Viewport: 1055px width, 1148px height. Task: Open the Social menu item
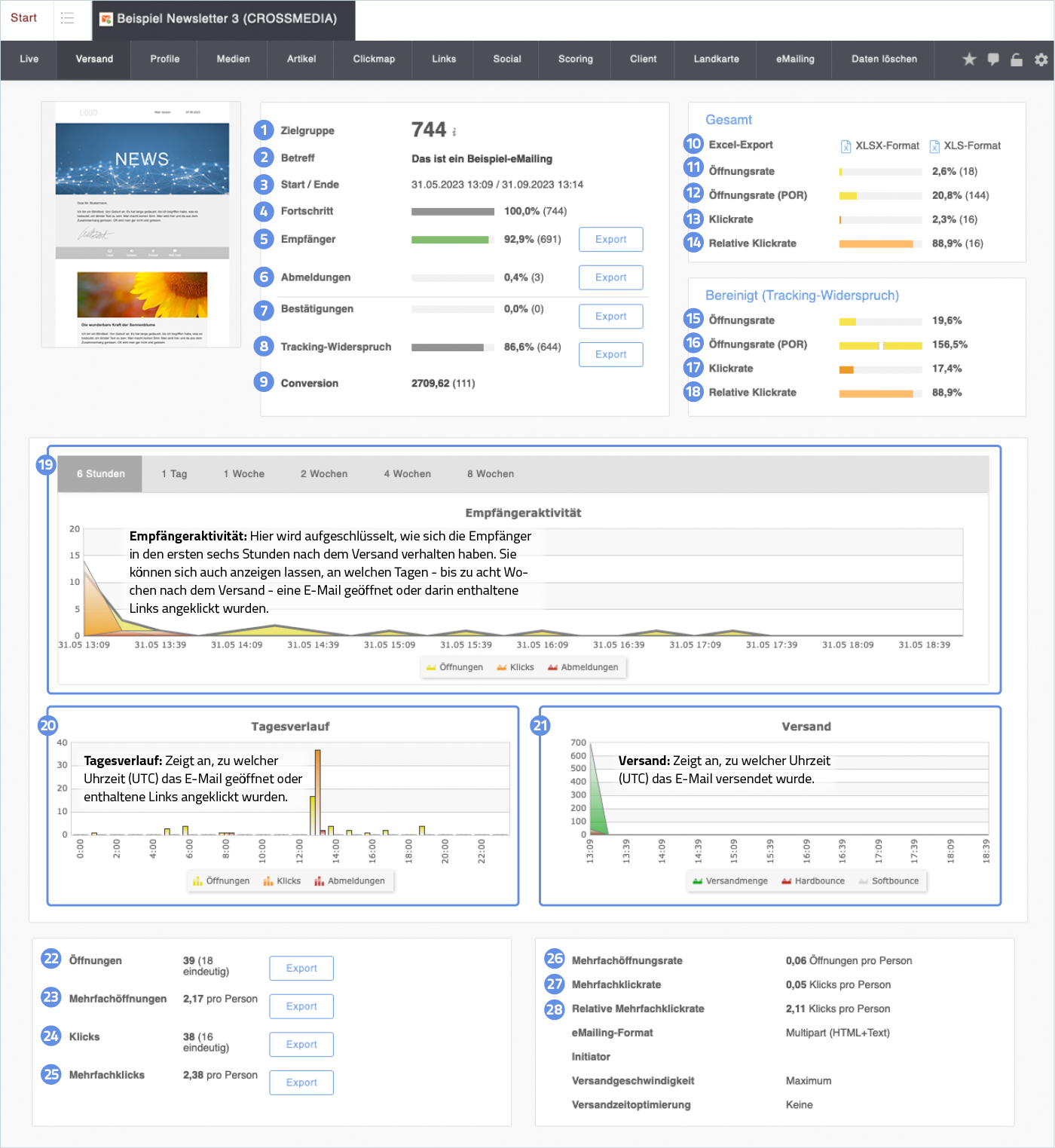pos(507,59)
